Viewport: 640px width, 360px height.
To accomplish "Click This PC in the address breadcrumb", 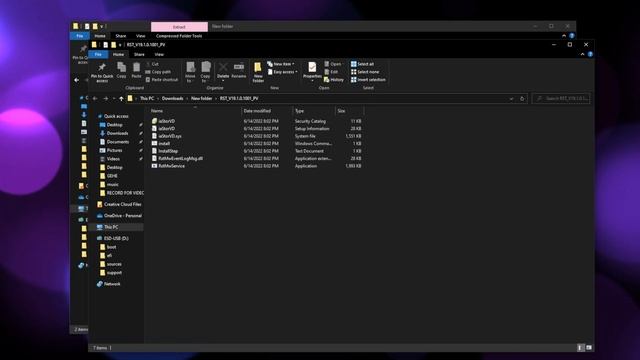I will (x=147, y=98).
